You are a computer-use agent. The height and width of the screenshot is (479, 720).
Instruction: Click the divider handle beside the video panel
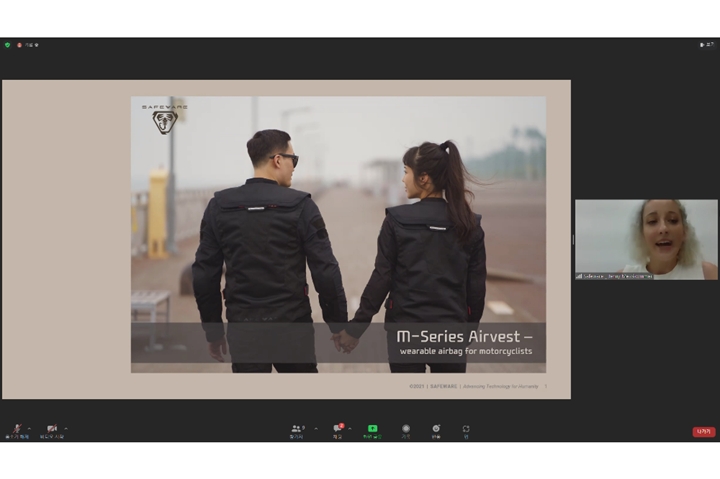(572, 240)
